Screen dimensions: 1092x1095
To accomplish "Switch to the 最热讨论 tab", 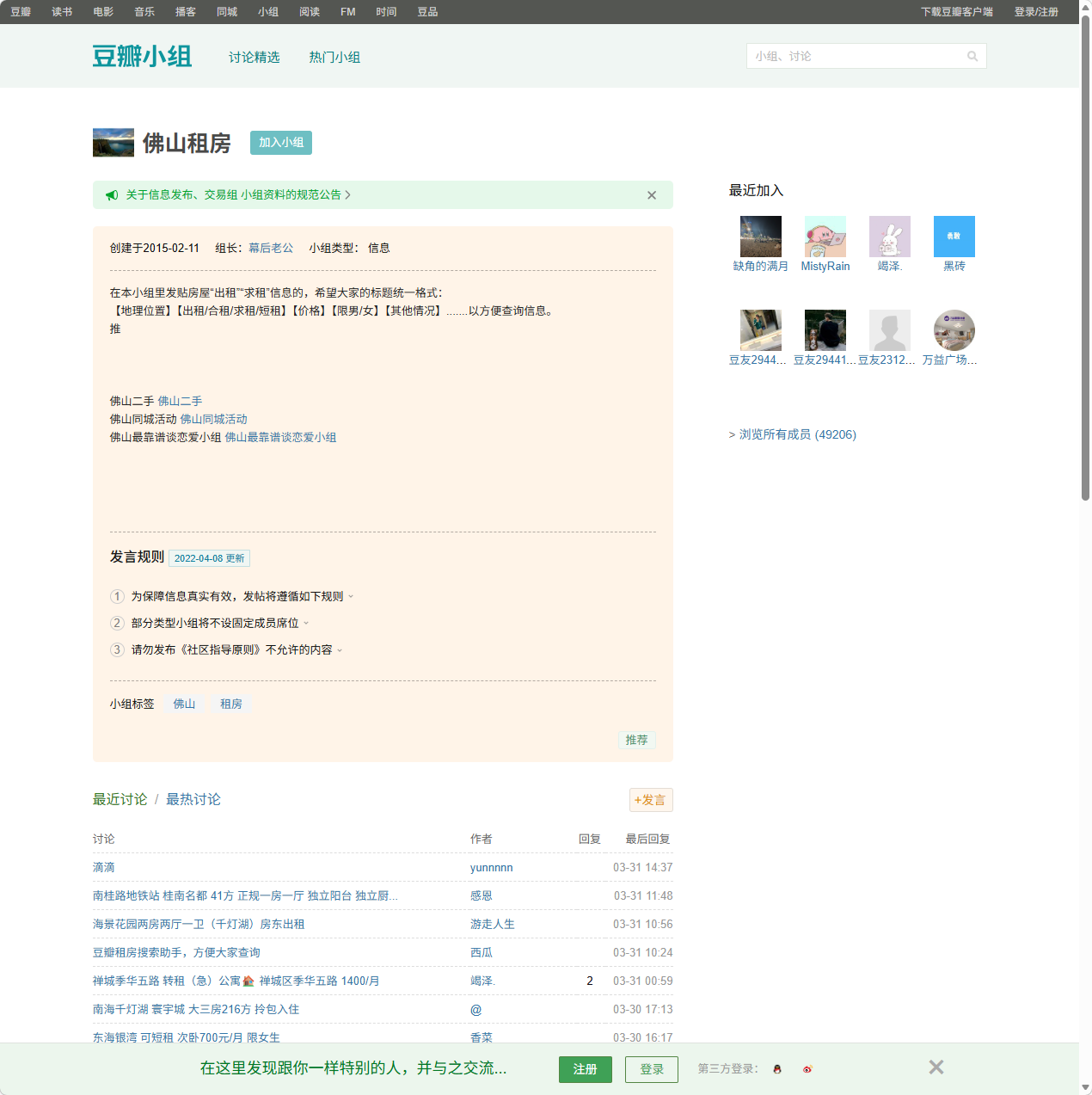I will (193, 799).
